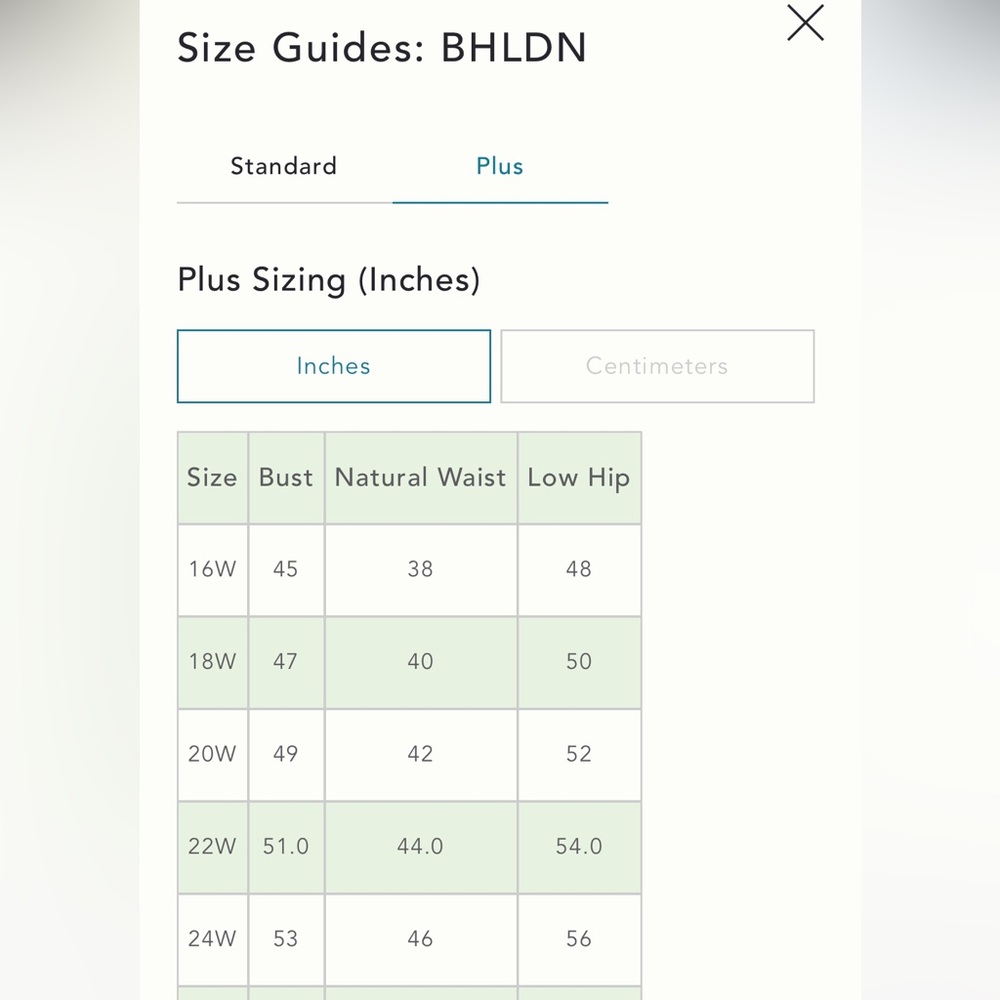
Task: Click bust value 49 for 20W
Action: pos(286,754)
